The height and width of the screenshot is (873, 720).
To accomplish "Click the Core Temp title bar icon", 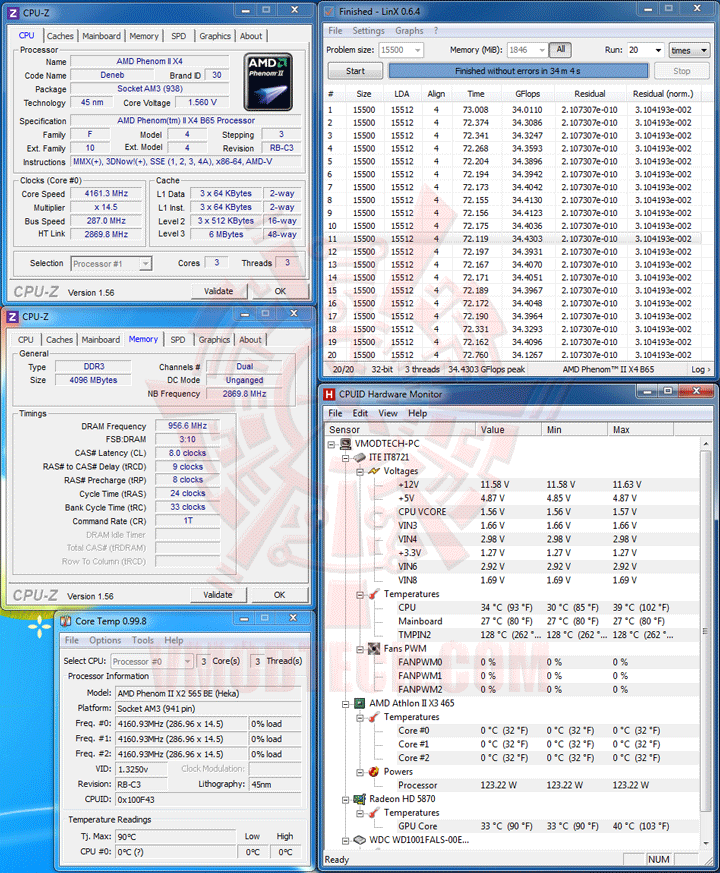I will click(x=66, y=621).
